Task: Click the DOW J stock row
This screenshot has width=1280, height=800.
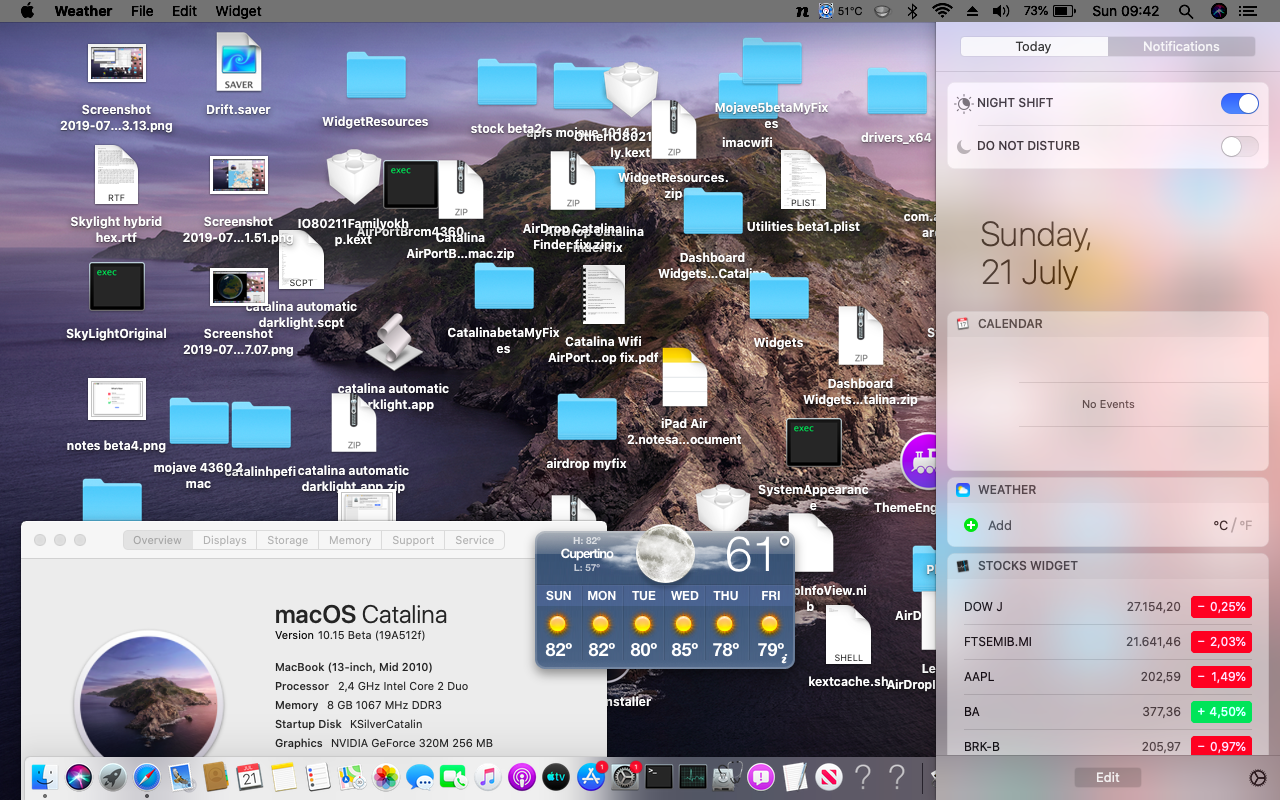Action: [x=1107, y=607]
